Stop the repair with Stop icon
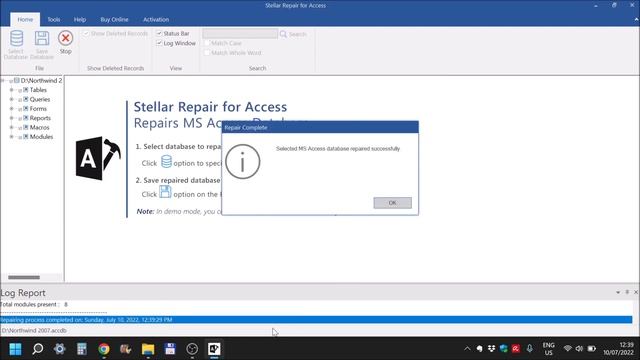The height and width of the screenshot is (360, 640). tap(65, 38)
